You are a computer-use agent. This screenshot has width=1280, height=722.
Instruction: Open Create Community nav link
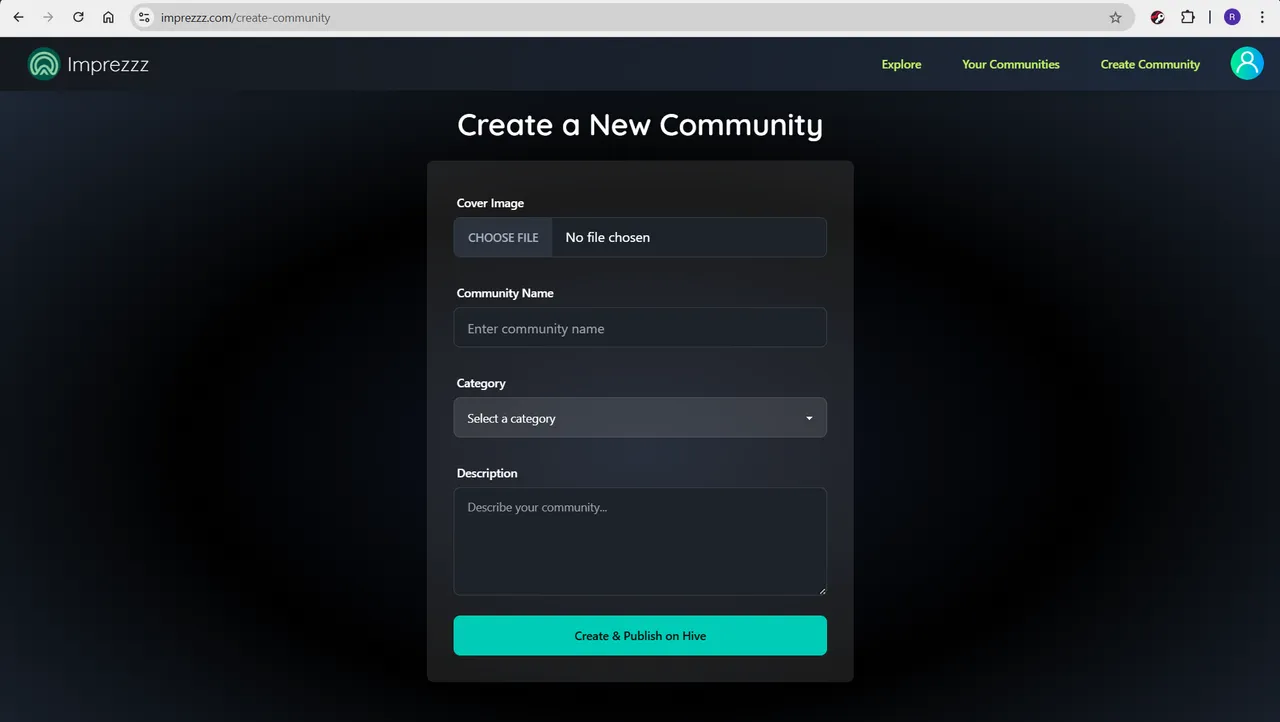1150,64
